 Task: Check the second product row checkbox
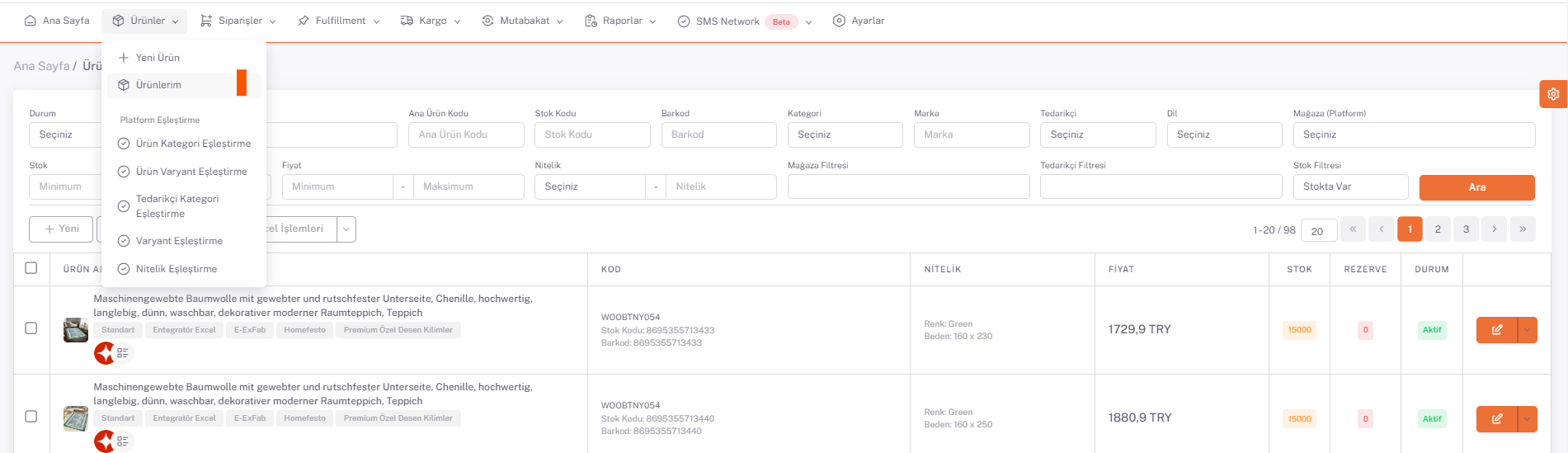click(x=31, y=417)
